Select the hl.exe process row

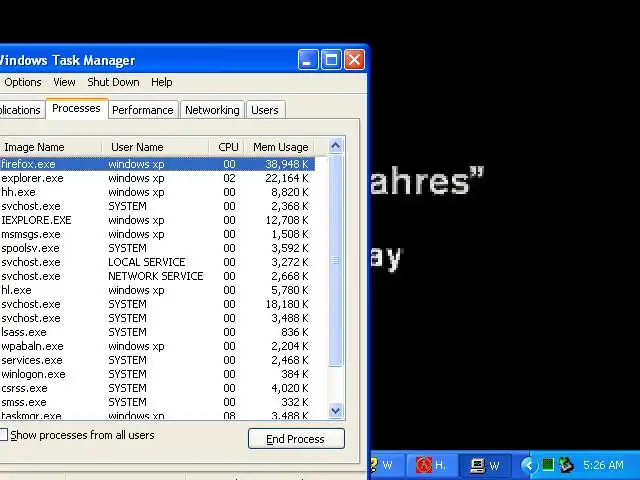point(157,290)
